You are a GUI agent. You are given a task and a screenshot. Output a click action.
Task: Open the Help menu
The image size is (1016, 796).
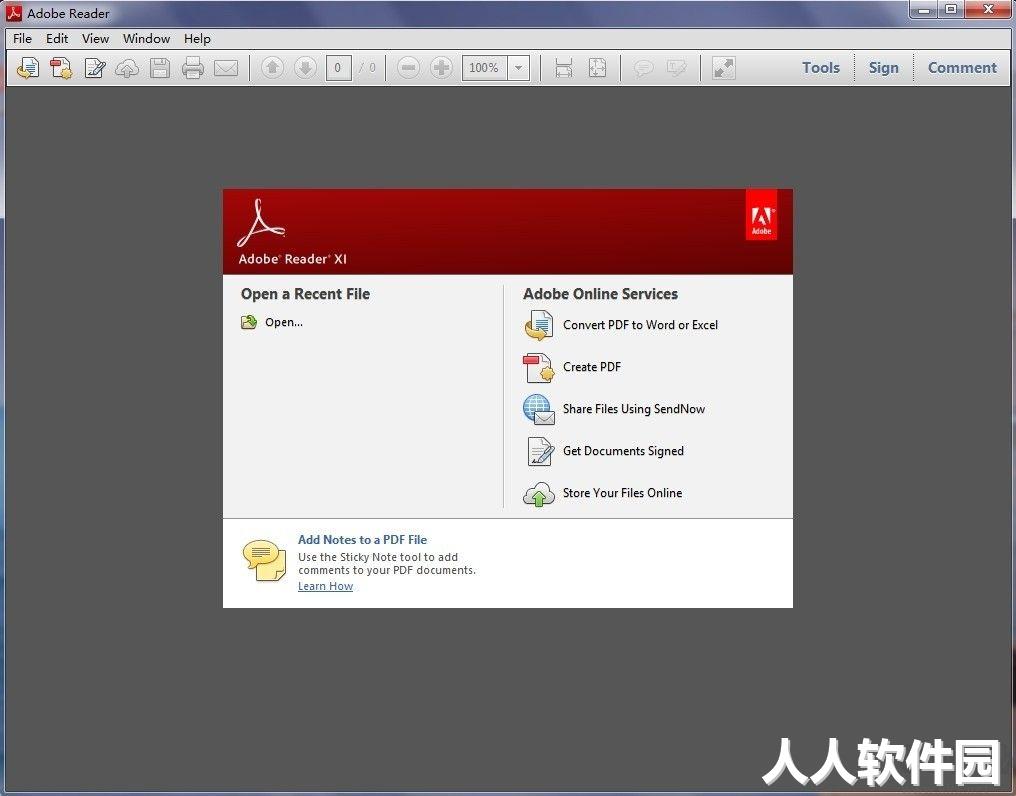tap(197, 38)
